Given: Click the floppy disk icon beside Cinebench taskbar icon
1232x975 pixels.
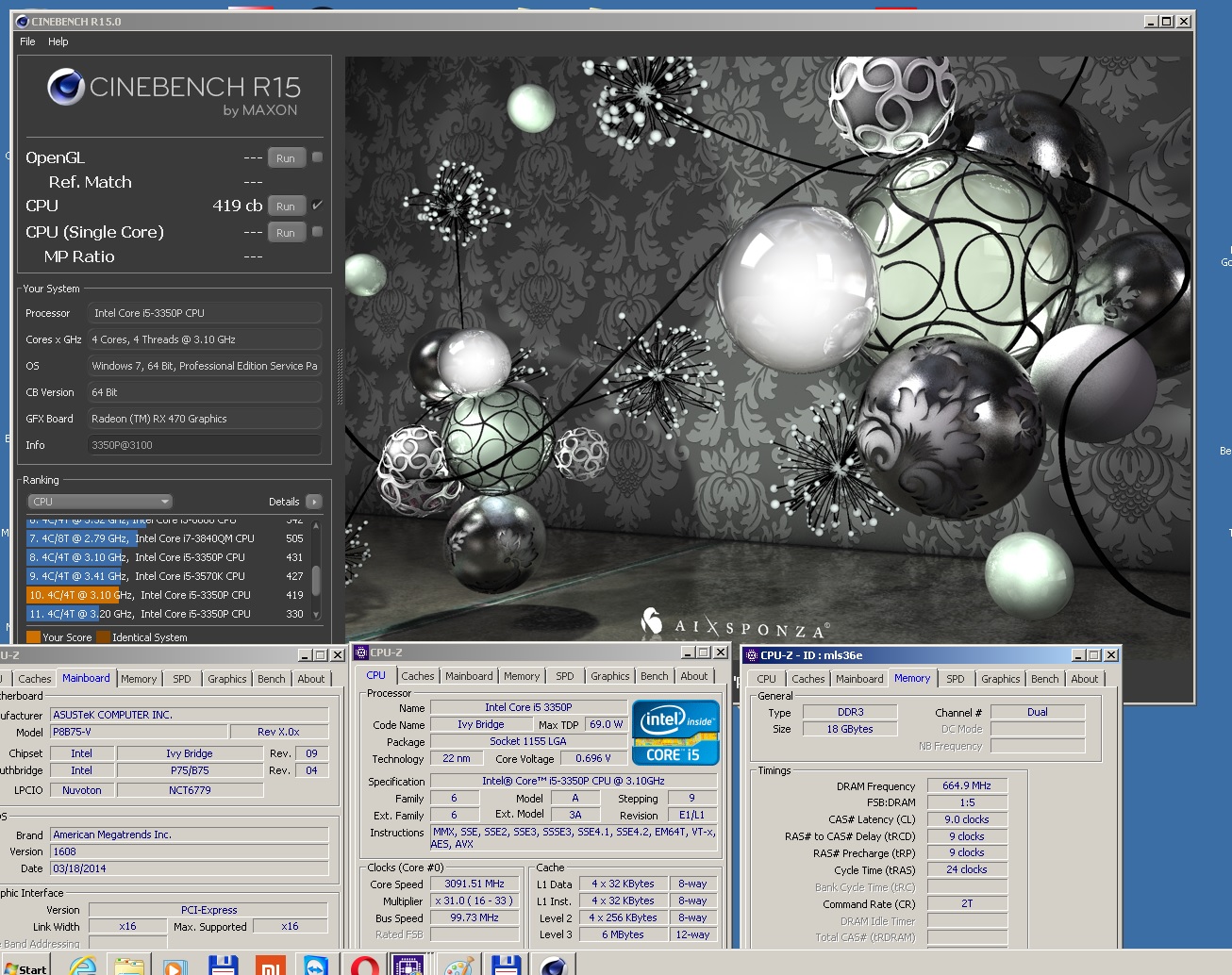Looking at the screenshot, I should tap(506, 966).
